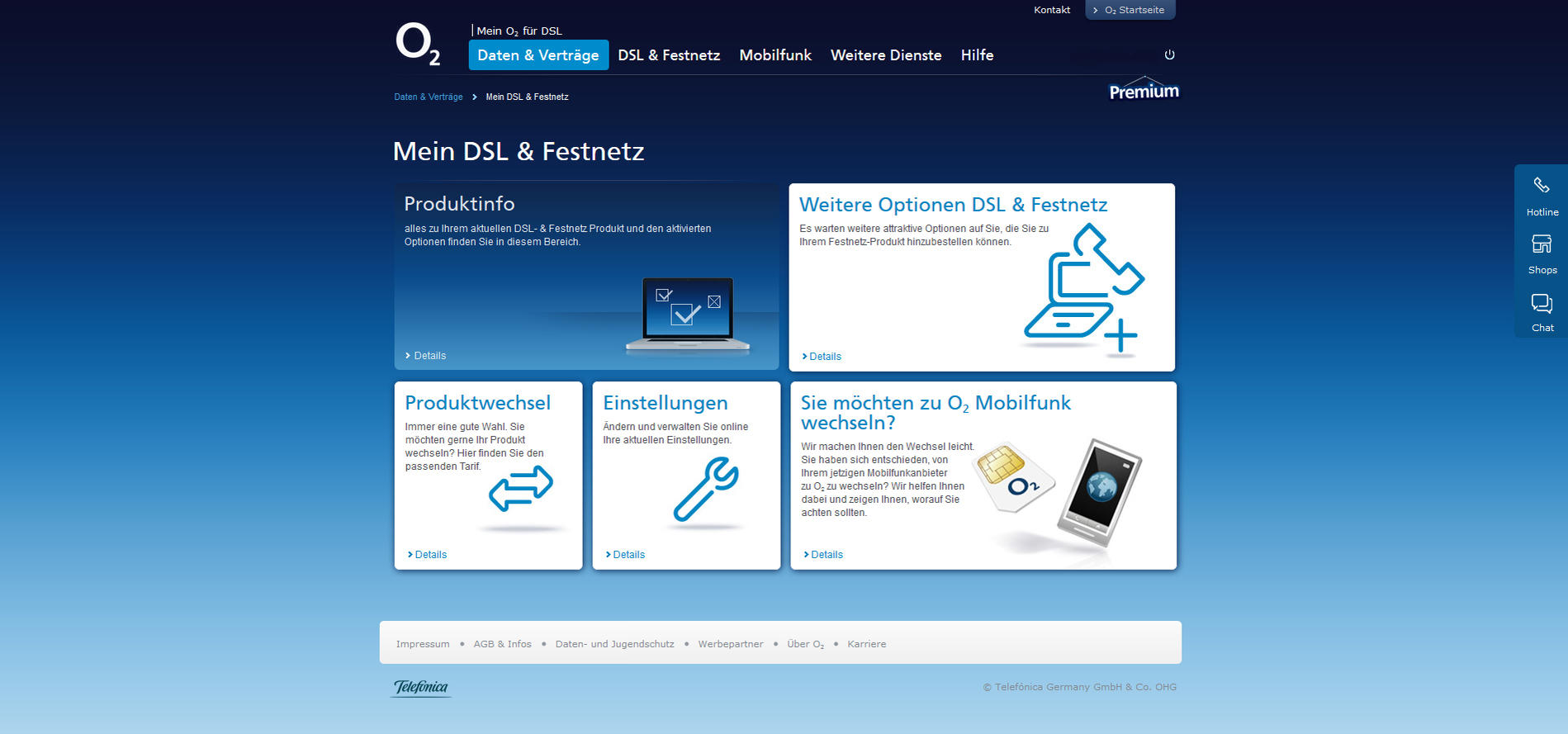
Task: Open Werbepartner footer link
Action: [x=731, y=644]
